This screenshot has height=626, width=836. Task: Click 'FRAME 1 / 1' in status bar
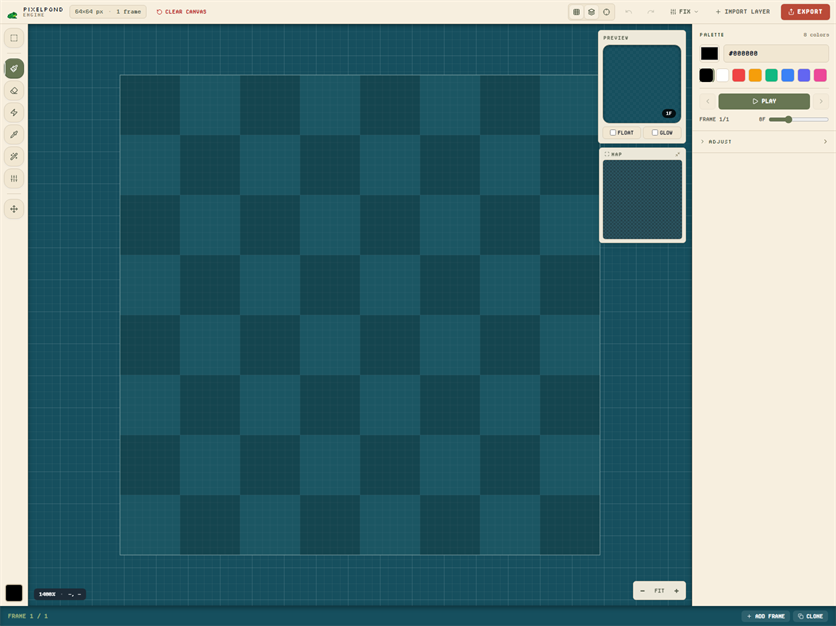coord(28,616)
